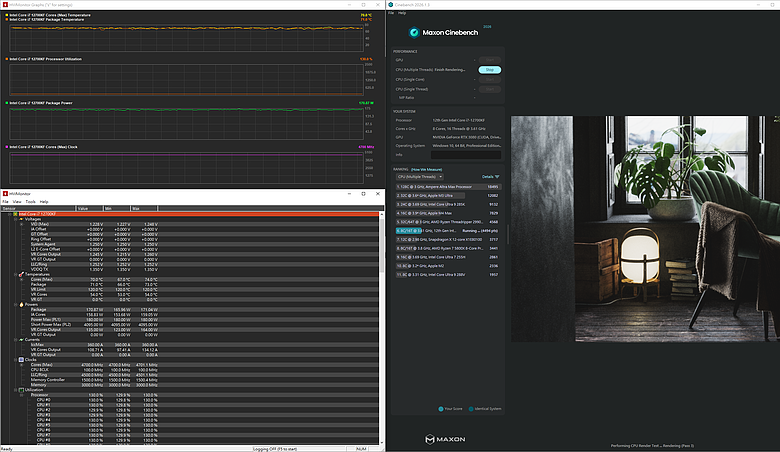Open the How We Measure link

pos(426,170)
